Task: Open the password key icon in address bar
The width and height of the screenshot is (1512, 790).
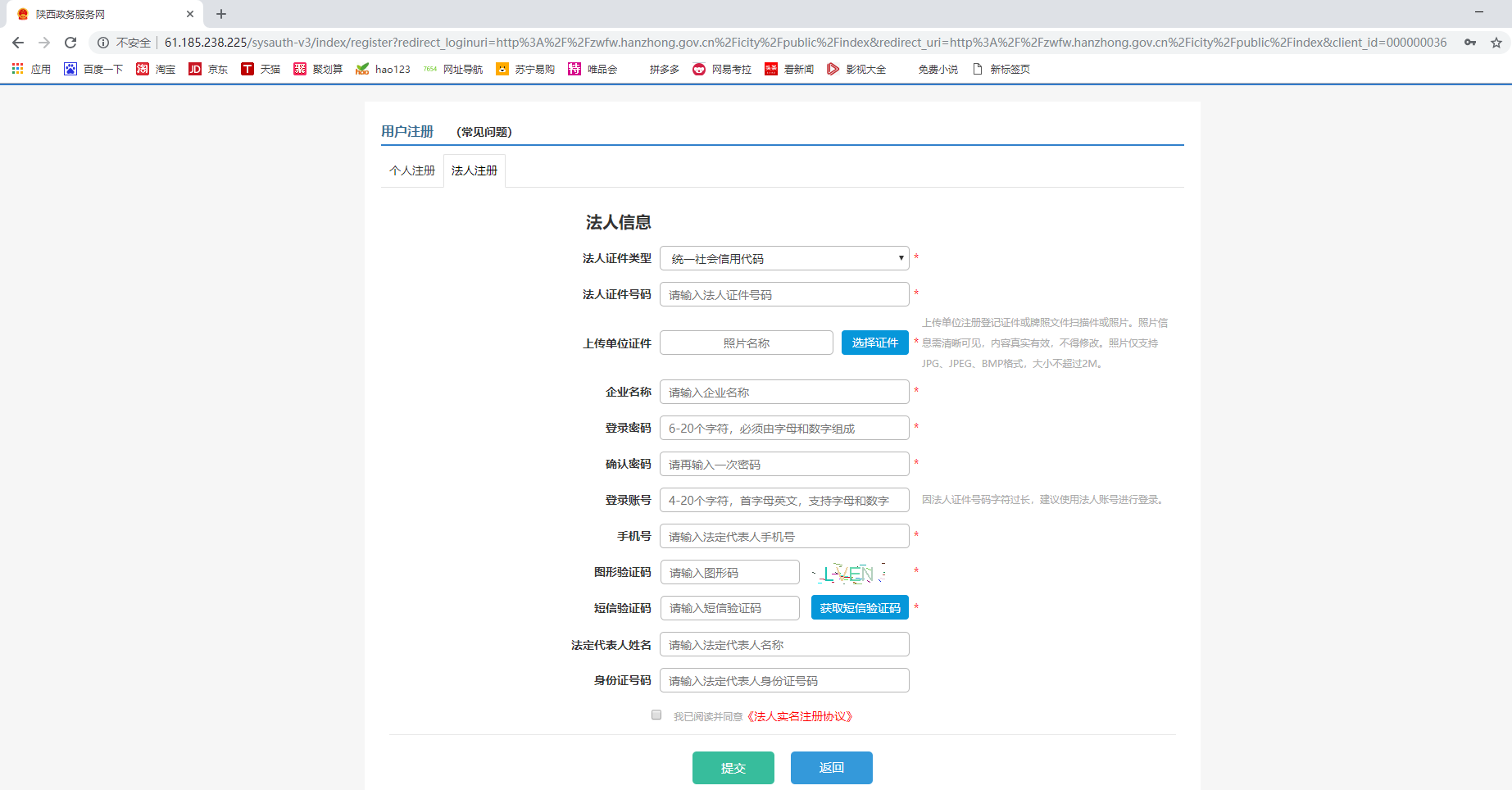Action: point(1469,41)
